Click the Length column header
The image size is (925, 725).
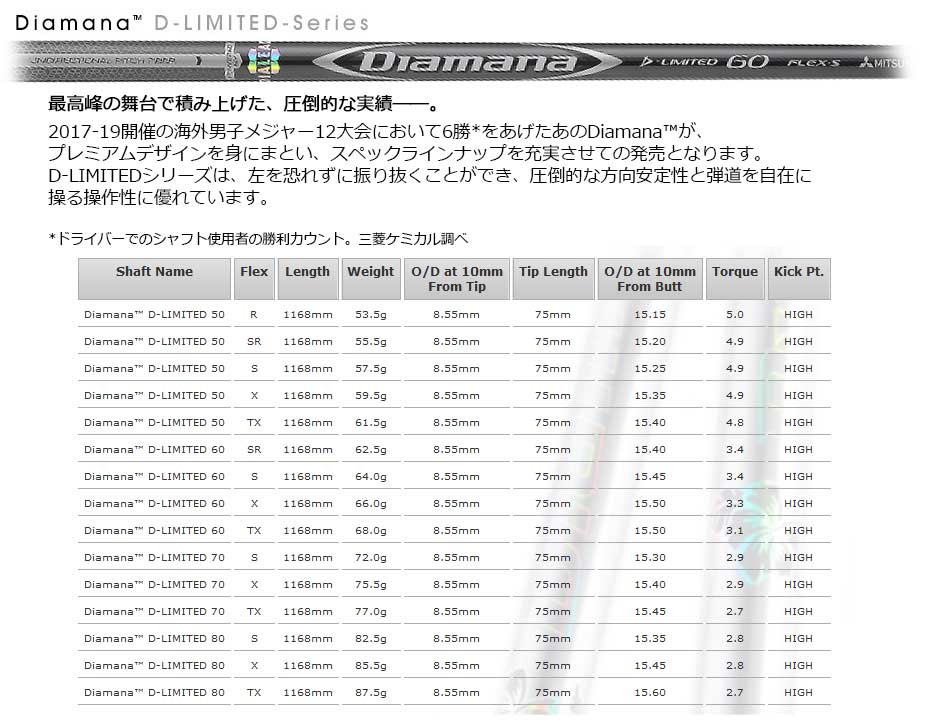click(308, 278)
